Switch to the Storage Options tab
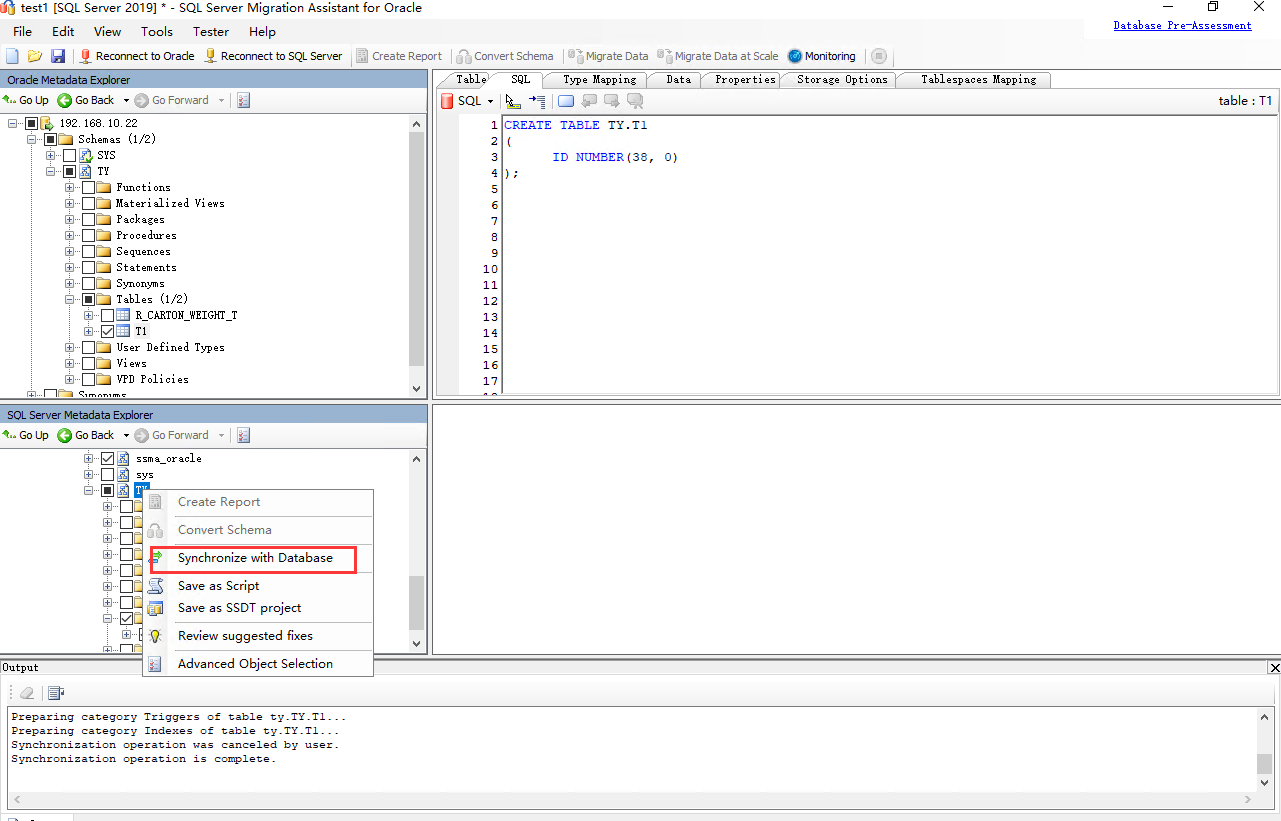The width and height of the screenshot is (1281, 821). point(842,79)
